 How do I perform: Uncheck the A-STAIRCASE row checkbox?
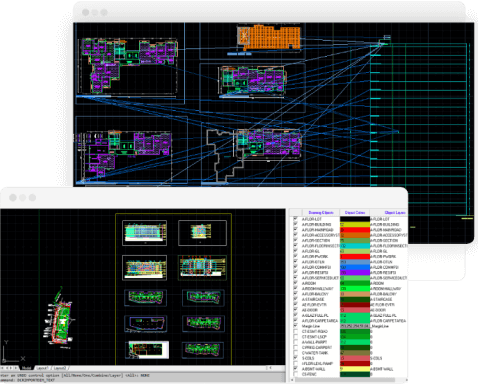[x=295, y=299]
